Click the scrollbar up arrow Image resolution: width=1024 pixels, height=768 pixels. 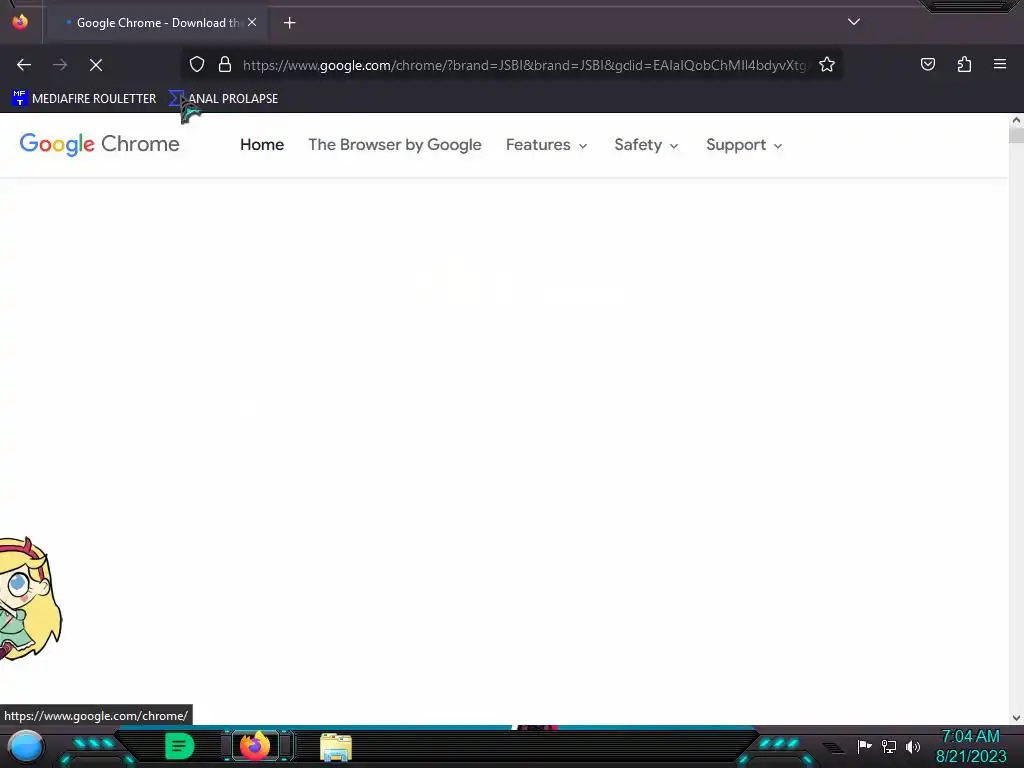[x=1016, y=120]
